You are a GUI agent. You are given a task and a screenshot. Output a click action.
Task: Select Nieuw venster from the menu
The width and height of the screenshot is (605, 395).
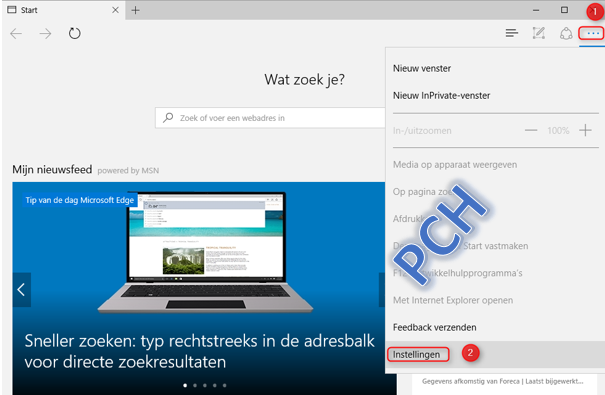422,69
